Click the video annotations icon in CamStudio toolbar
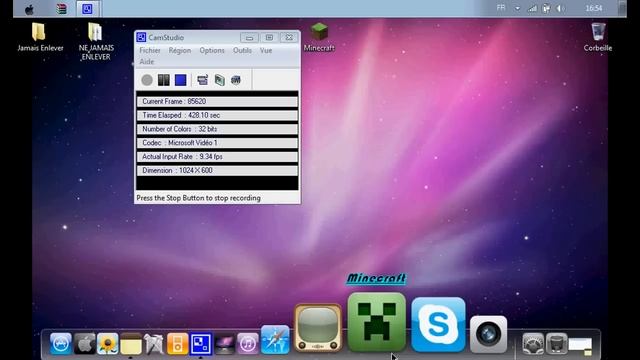Viewport: 640px width, 360px height. [220, 80]
